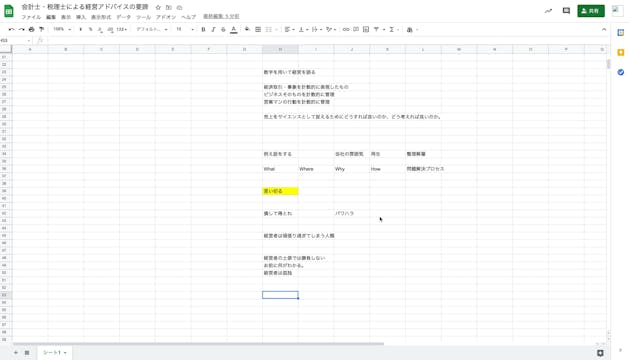Open horizontal align dropdown
Viewport: 629px width, 360px height.
(289, 29)
